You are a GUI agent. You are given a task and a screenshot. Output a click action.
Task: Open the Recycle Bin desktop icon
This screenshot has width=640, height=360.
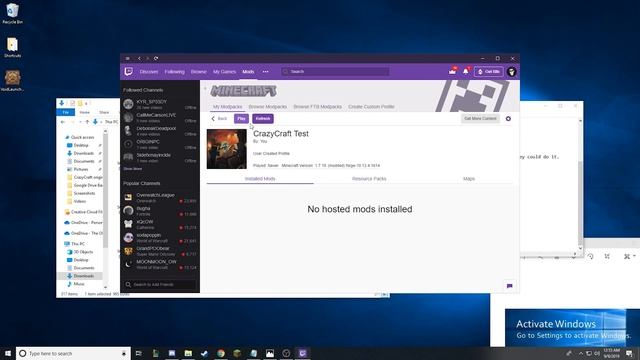click(x=12, y=13)
